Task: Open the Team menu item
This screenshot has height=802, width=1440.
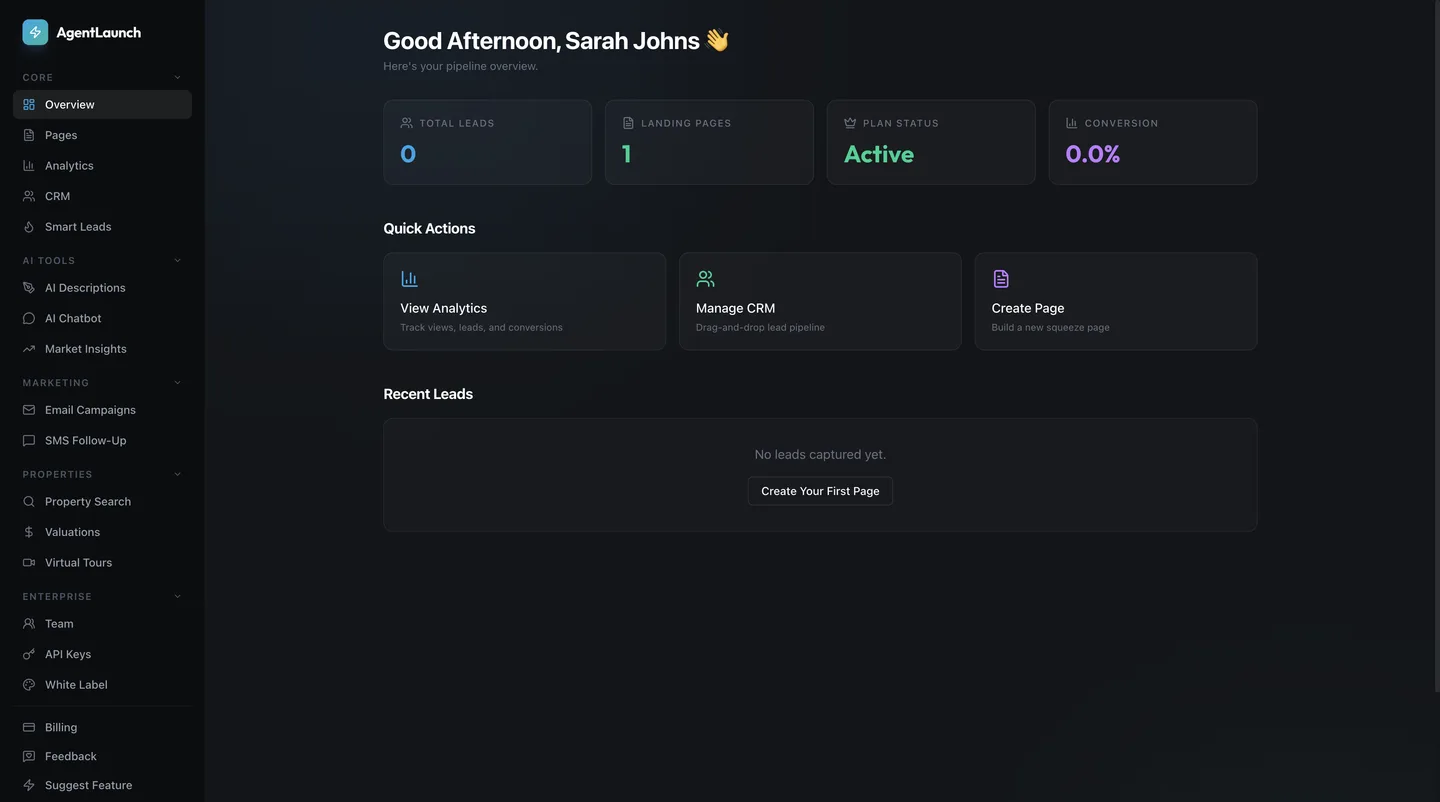Action: coord(102,624)
